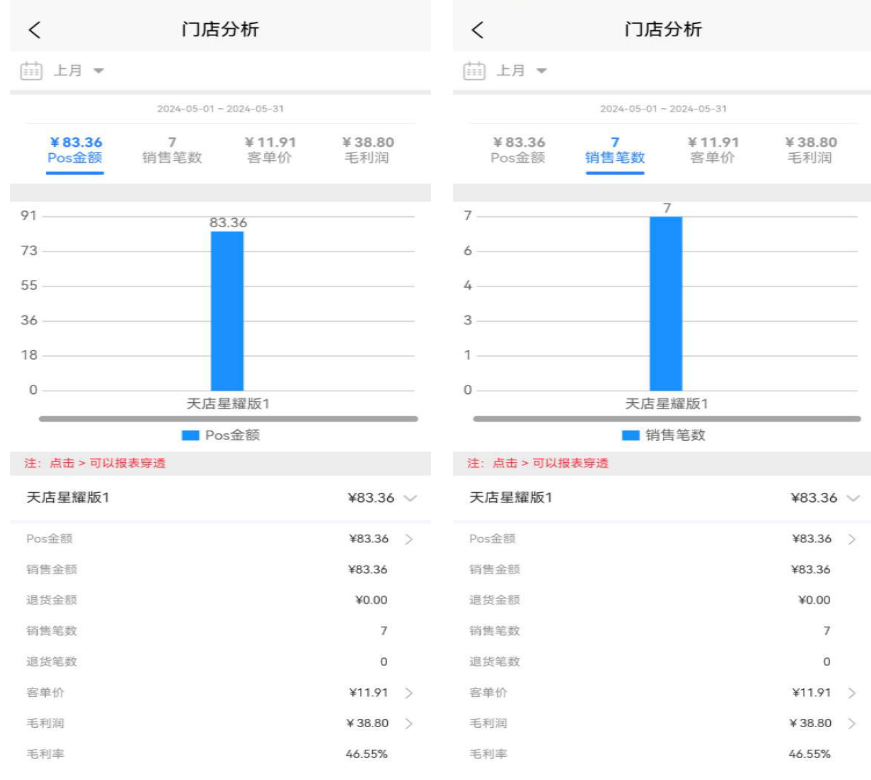Image resolution: width=871 pixels, height=780 pixels.
Task: Toggle 销售笔数 legend swatch in right chart
Action: 630,436
